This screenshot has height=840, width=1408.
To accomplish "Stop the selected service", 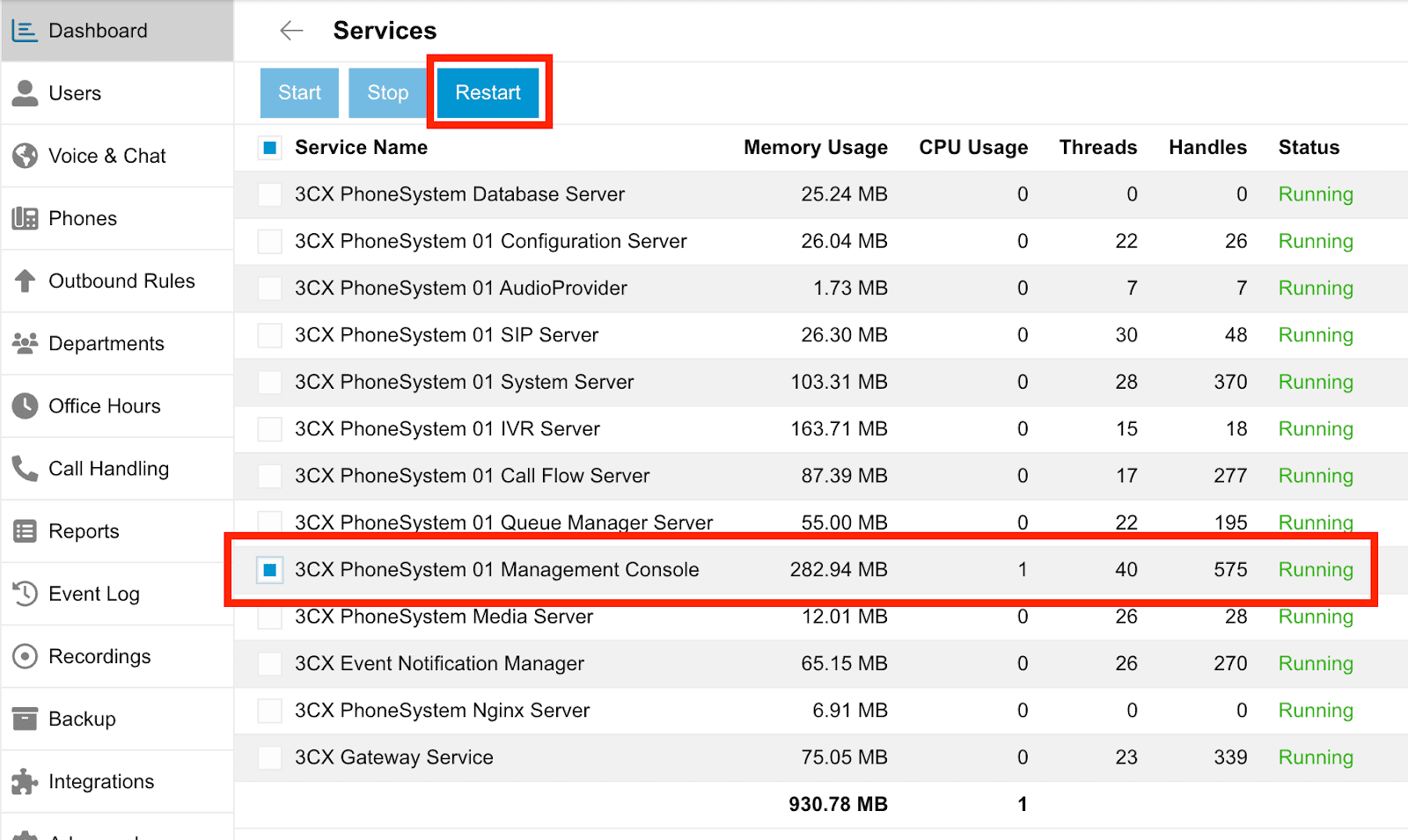I will [x=386, y=92].
